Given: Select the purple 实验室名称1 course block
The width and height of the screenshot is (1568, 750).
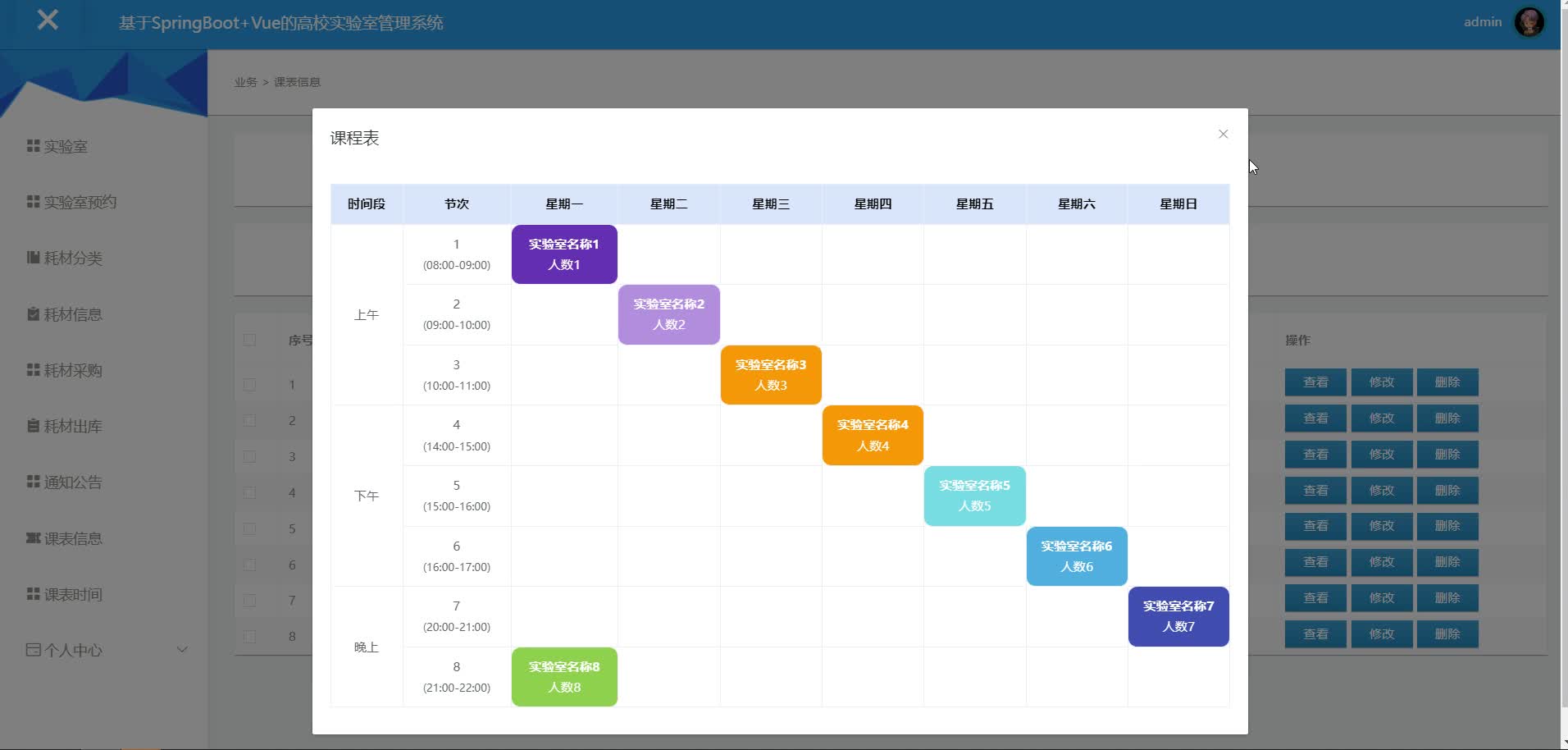Looking at the screenshot, I should 564,254.
